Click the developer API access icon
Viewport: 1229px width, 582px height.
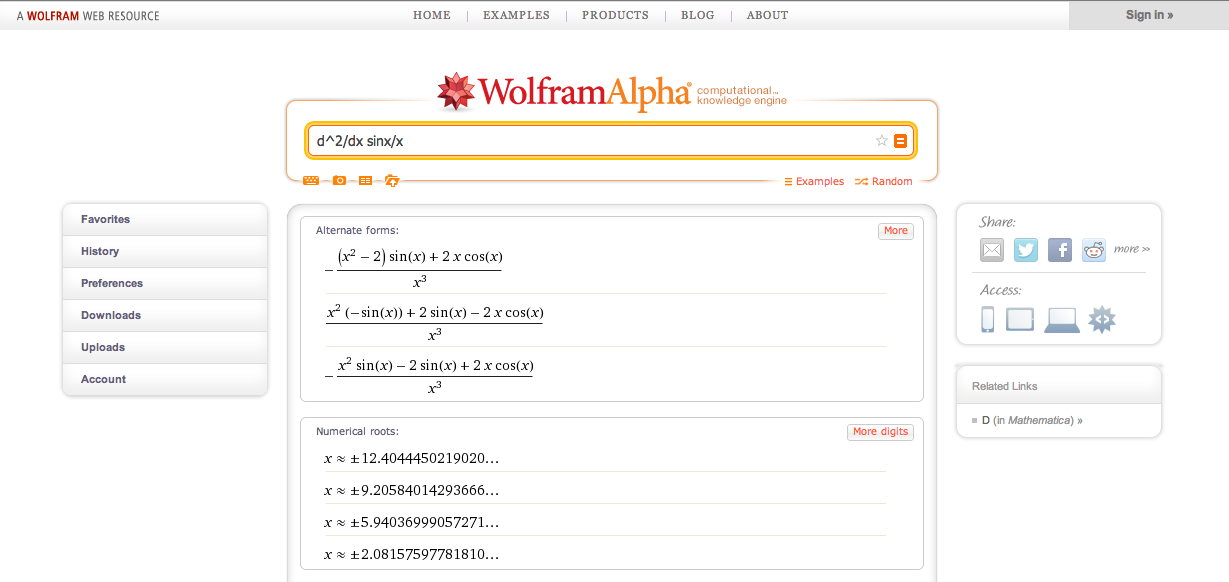[x=1101, y=319]
